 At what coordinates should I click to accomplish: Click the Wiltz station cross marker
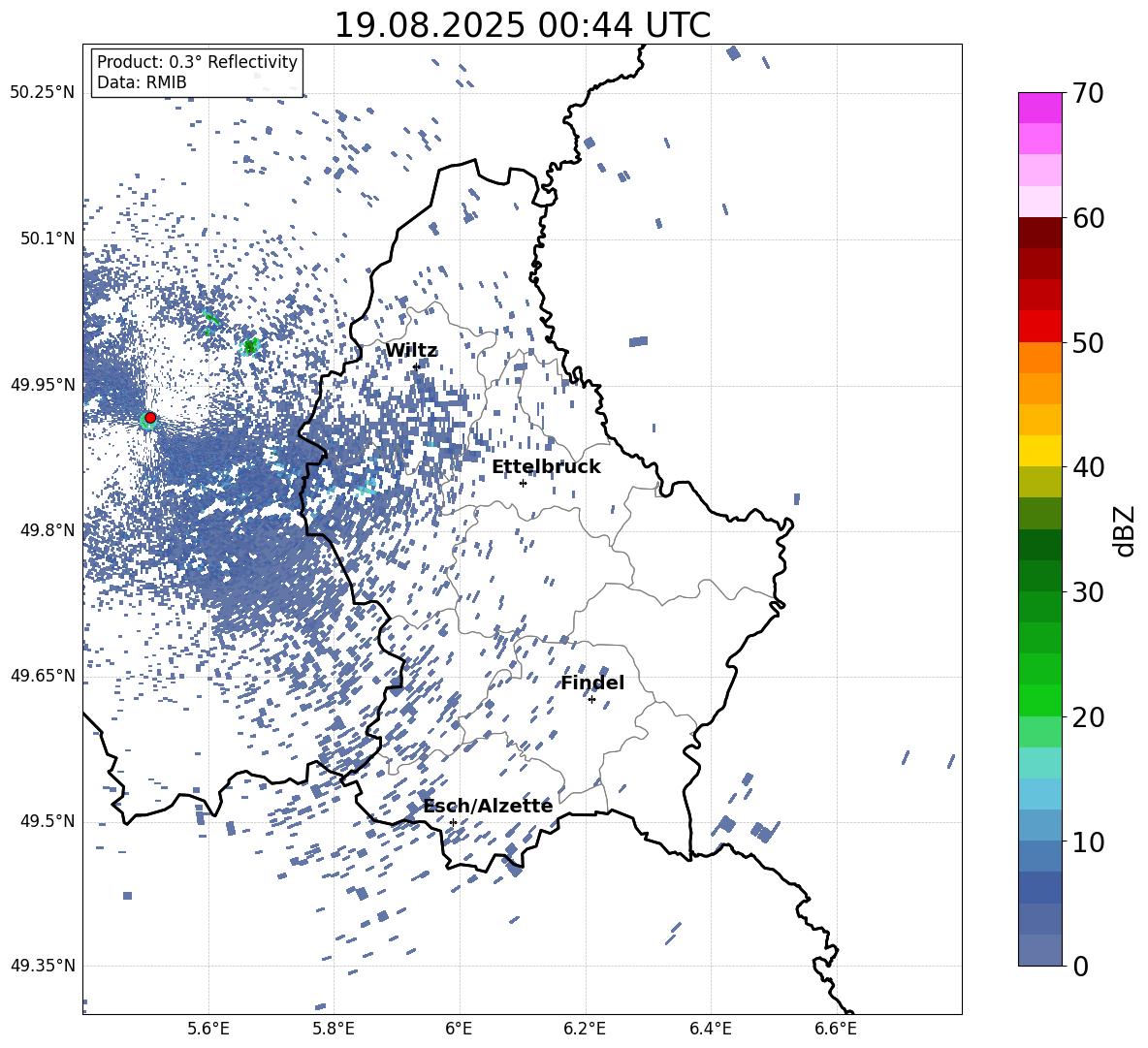[x=416, y=366]
